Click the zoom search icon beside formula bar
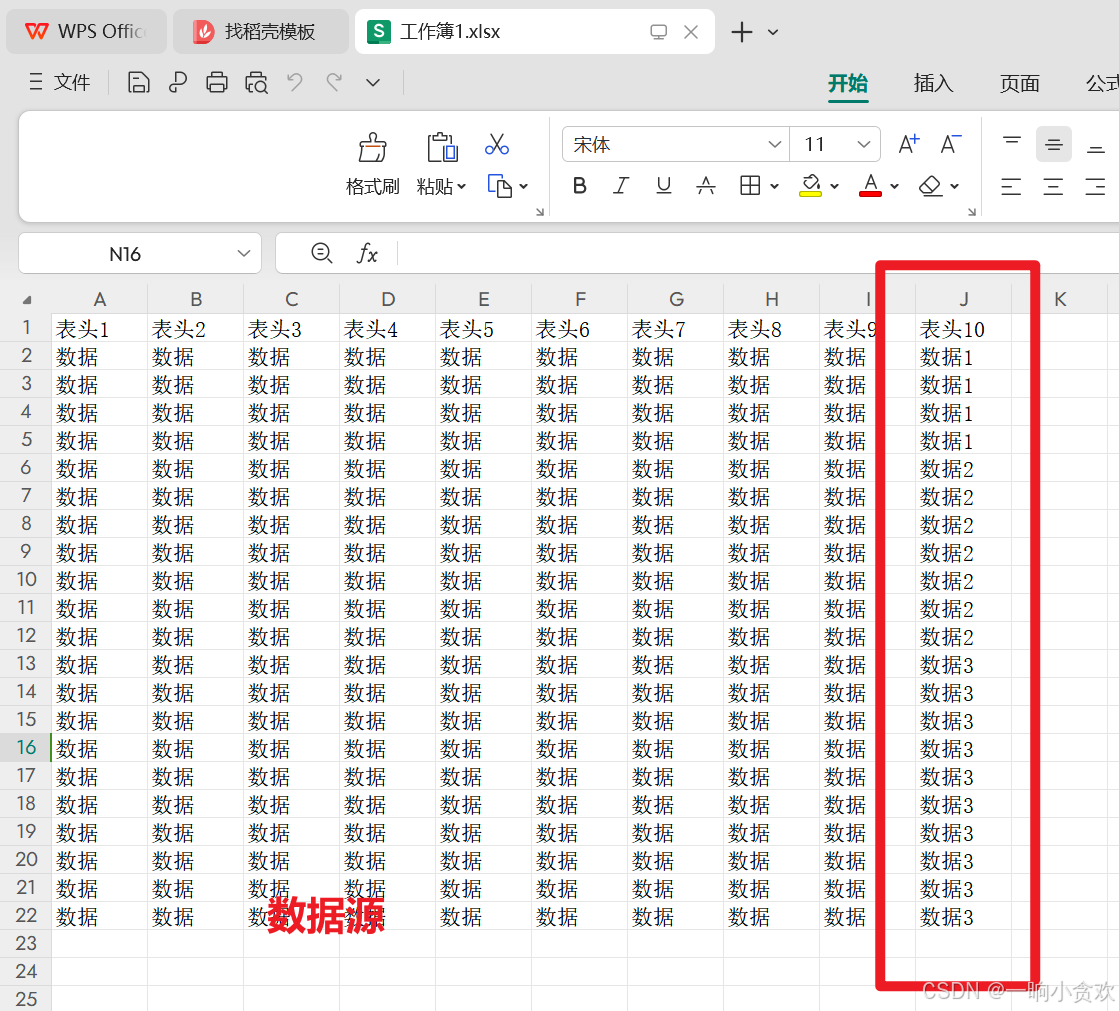The width and height of the screenshot is (1119, 1011). pos(321,253)
